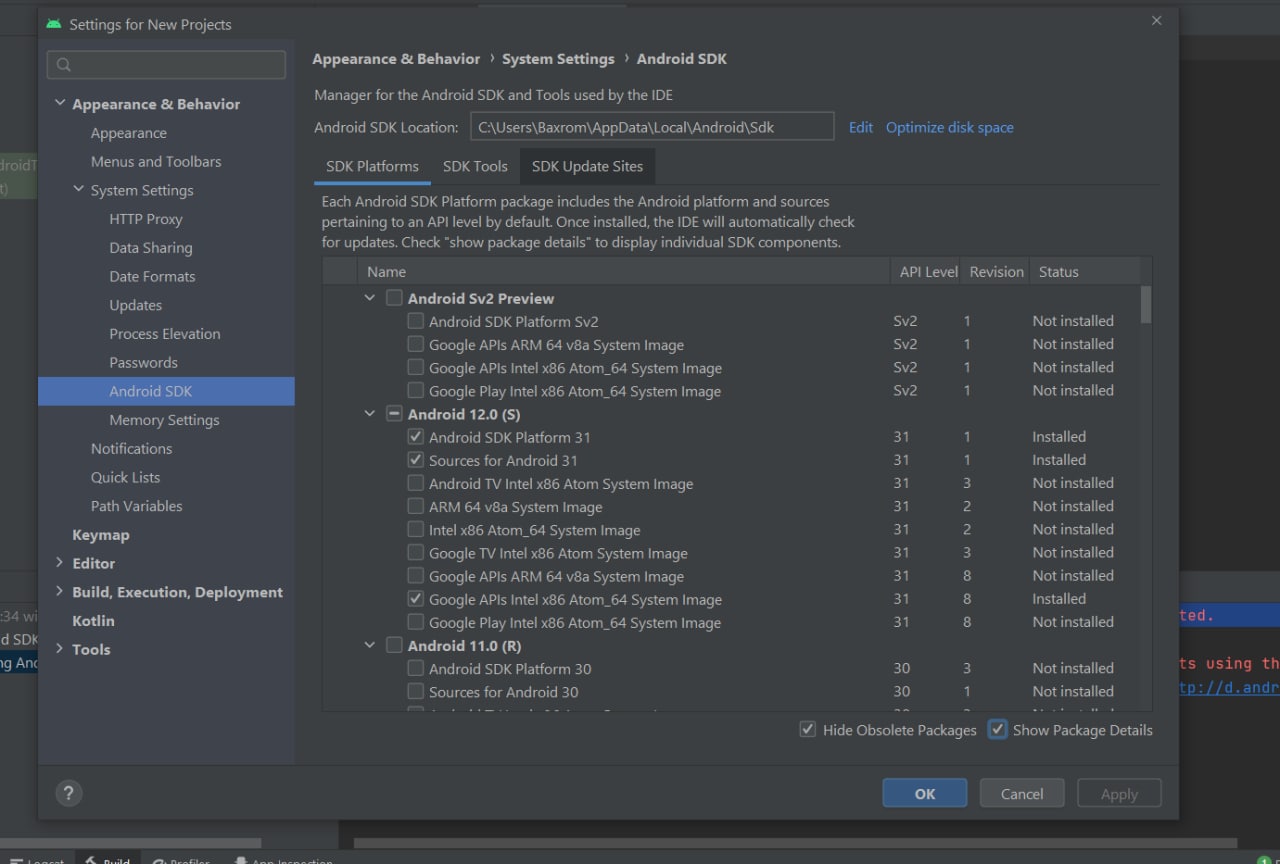Check Google Play Intel x86 Atom_64 System Image 31
The width and height of the screenshot is (1280, 864).
[x=415, y=622]
